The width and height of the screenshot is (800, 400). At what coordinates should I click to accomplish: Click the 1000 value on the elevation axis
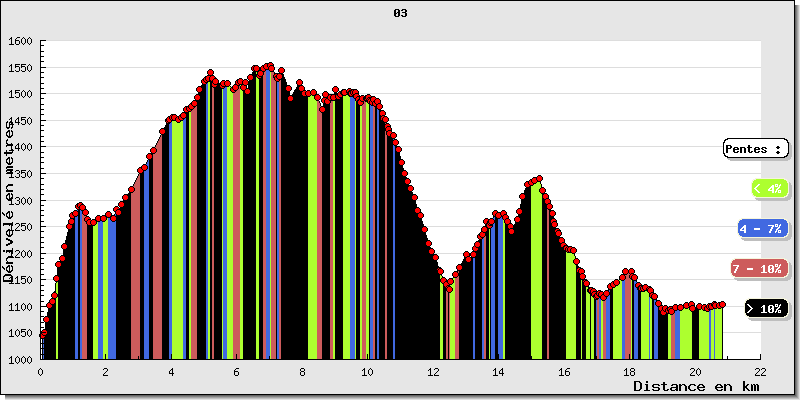(x=20, y=360)
